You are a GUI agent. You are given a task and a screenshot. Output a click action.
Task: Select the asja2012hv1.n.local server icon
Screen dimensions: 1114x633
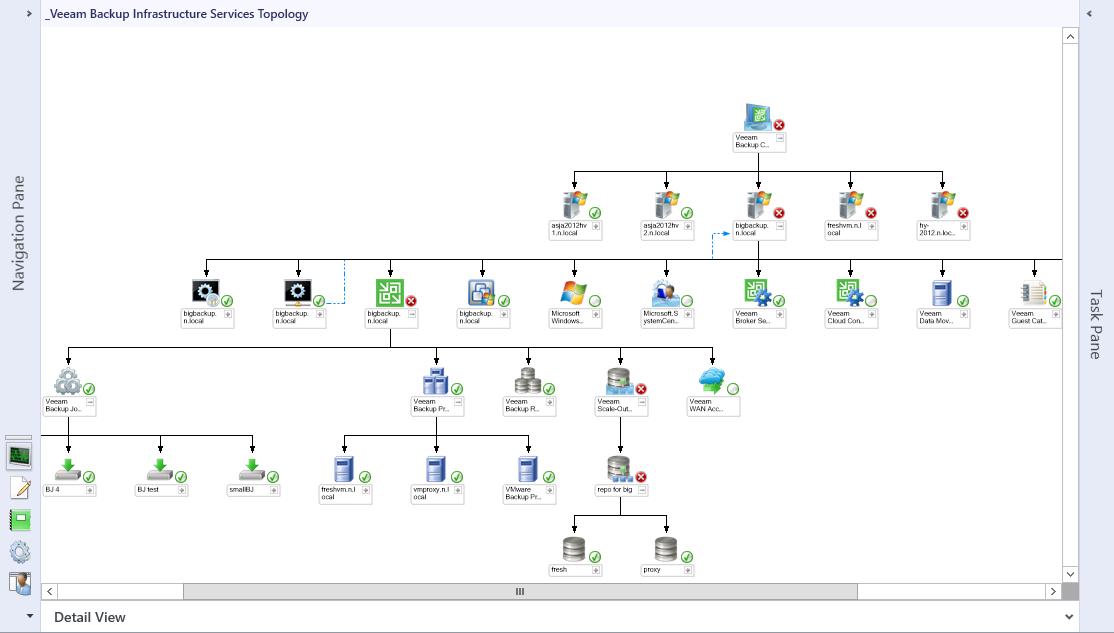click(574, 205)
